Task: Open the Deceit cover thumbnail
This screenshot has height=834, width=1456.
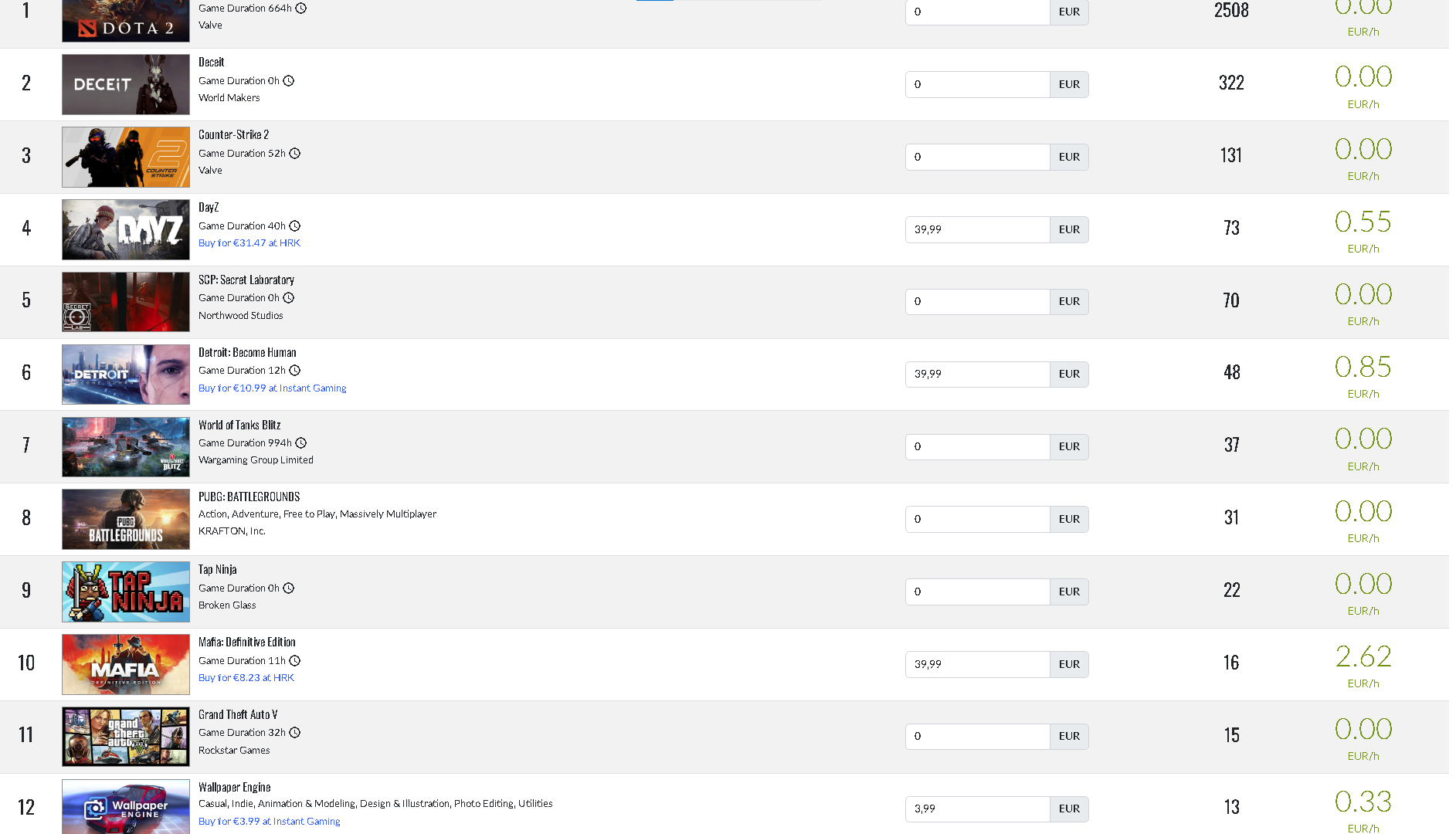Action: coord(126,84)
